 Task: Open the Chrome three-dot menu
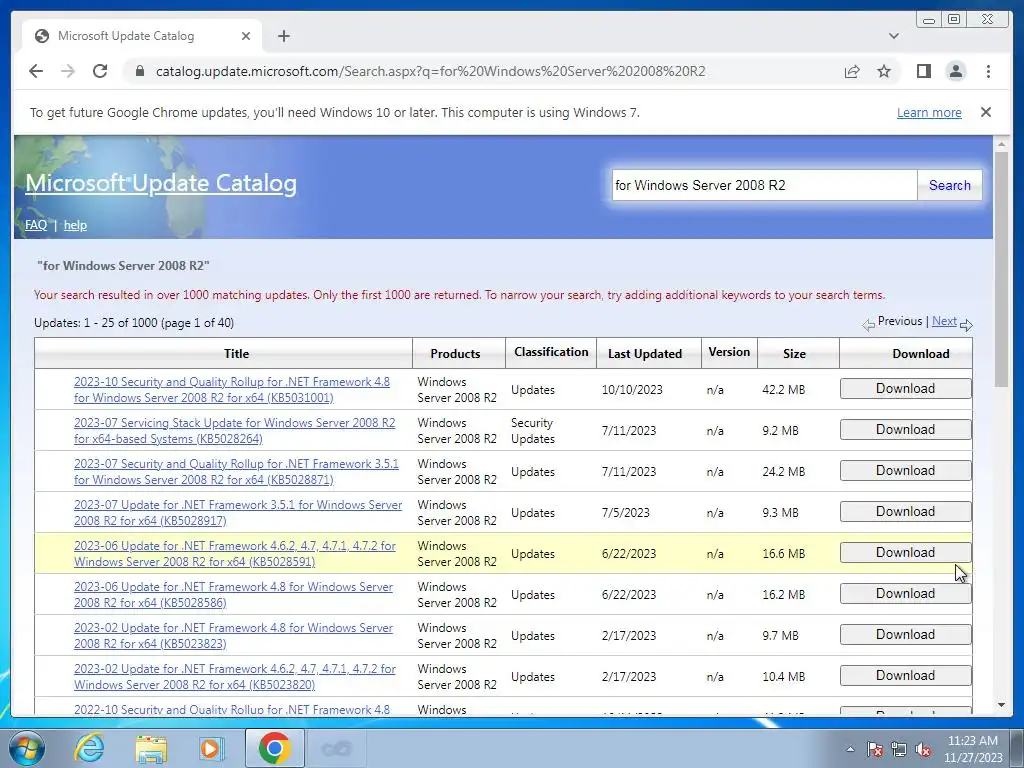pyautogui.click(x=988, y=71)
